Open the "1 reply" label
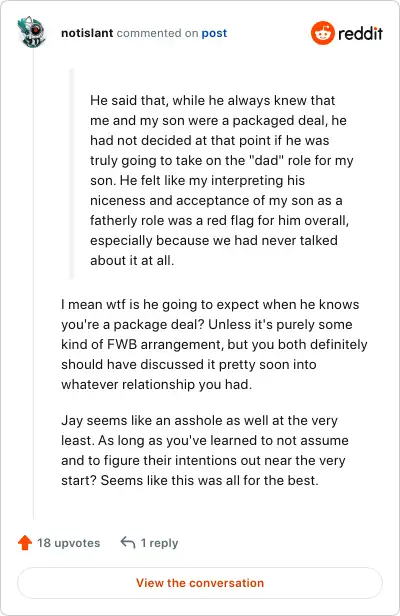400x616 pixels. 159,543
